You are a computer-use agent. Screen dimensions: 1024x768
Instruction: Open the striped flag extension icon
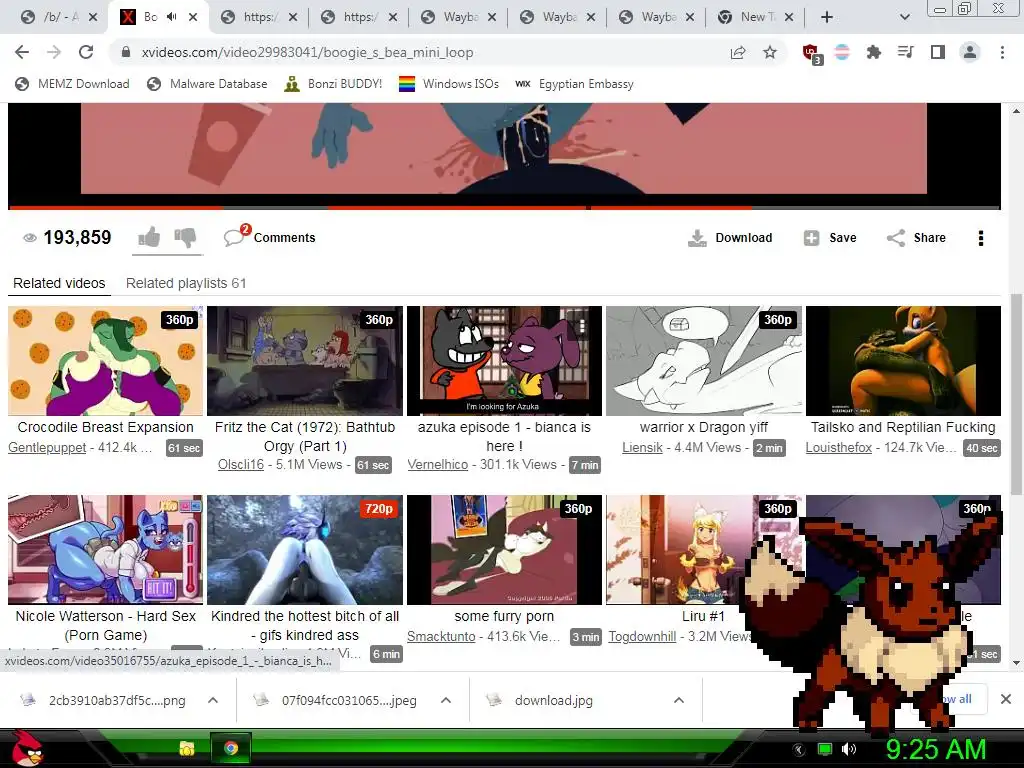[x=842, y=52]
